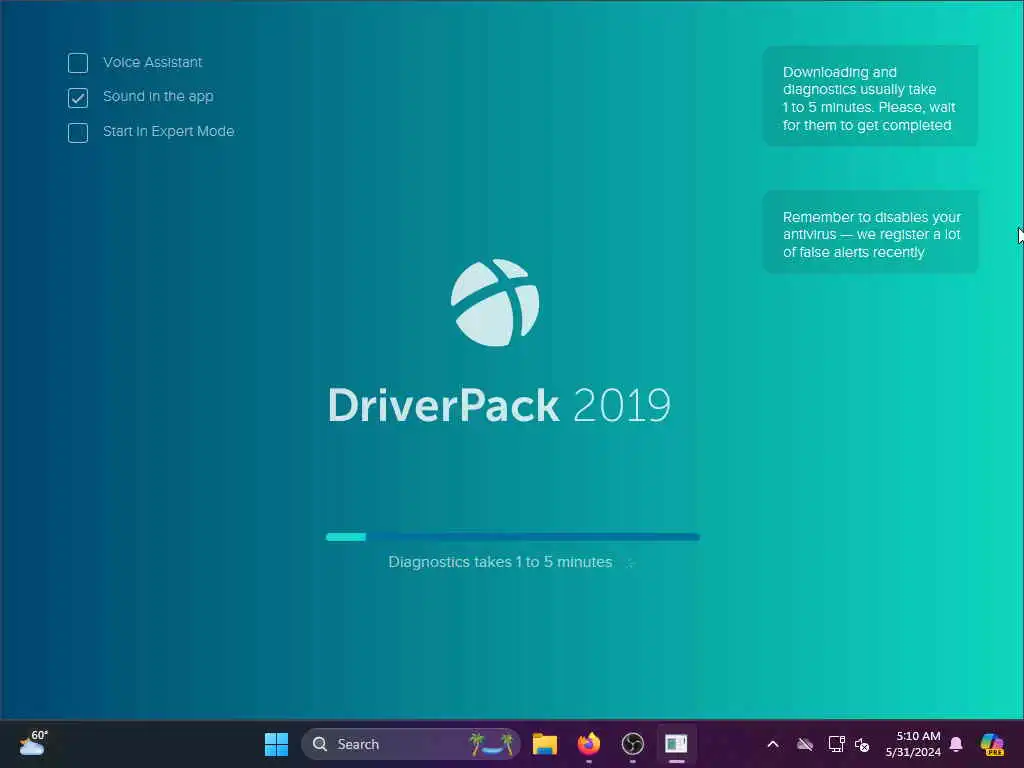Screen dimensions: 1024x768
Task: Click the diagnostics progress bar
Action: point(513,537)
